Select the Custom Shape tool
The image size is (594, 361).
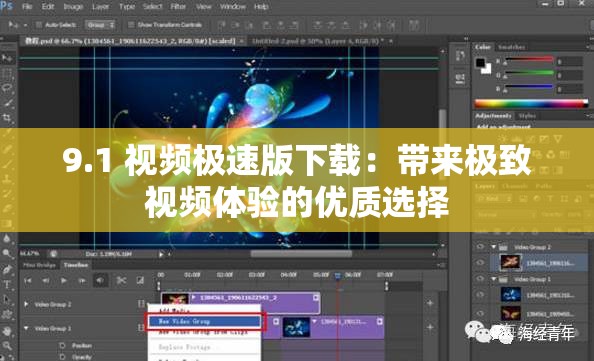point(7,314)
